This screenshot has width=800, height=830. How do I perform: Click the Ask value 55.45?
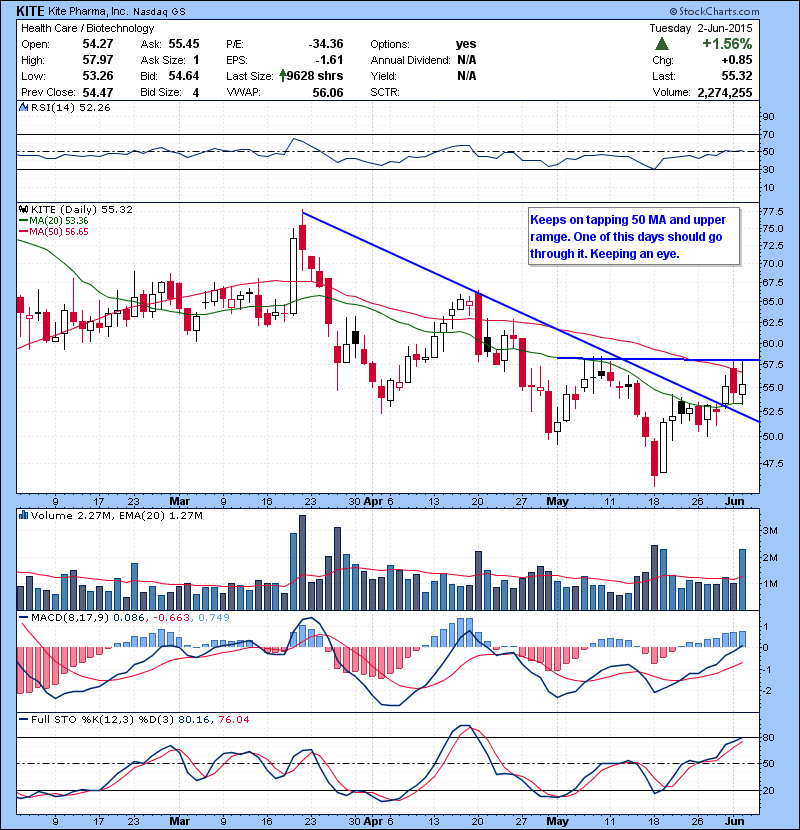coord(184,44)
